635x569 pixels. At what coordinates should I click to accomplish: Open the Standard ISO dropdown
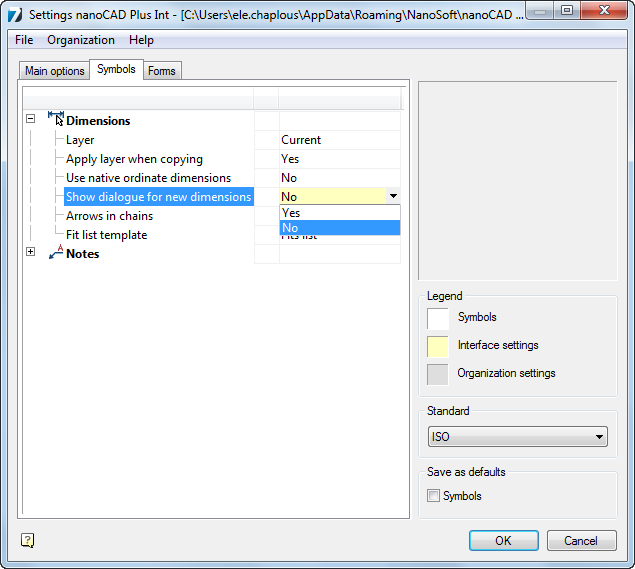[518, 437]
